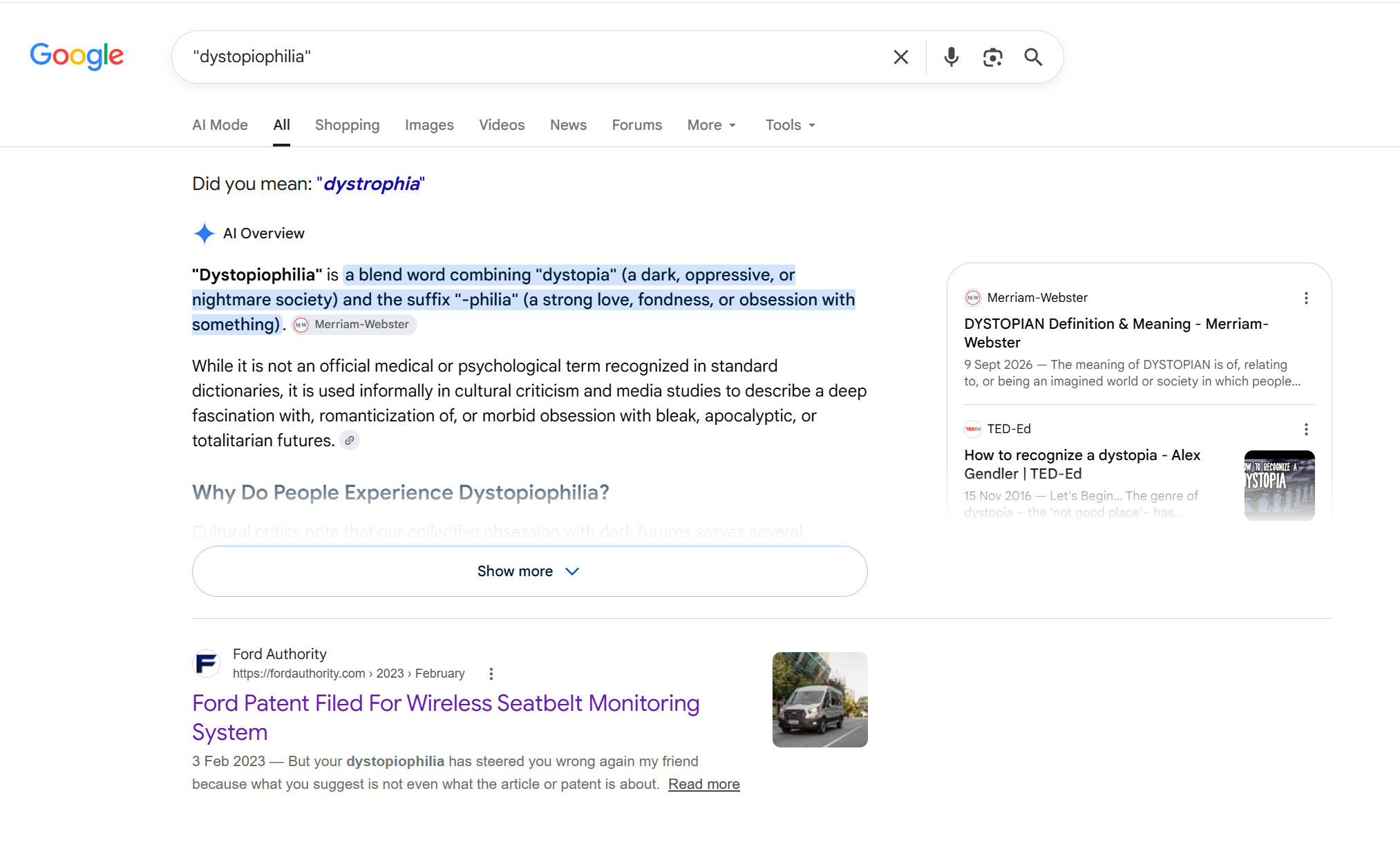Image resolution: width=1400 pixels, height=858 pixels.
Task: Open TED-Ed result options menu
Action: [1306, 429]
